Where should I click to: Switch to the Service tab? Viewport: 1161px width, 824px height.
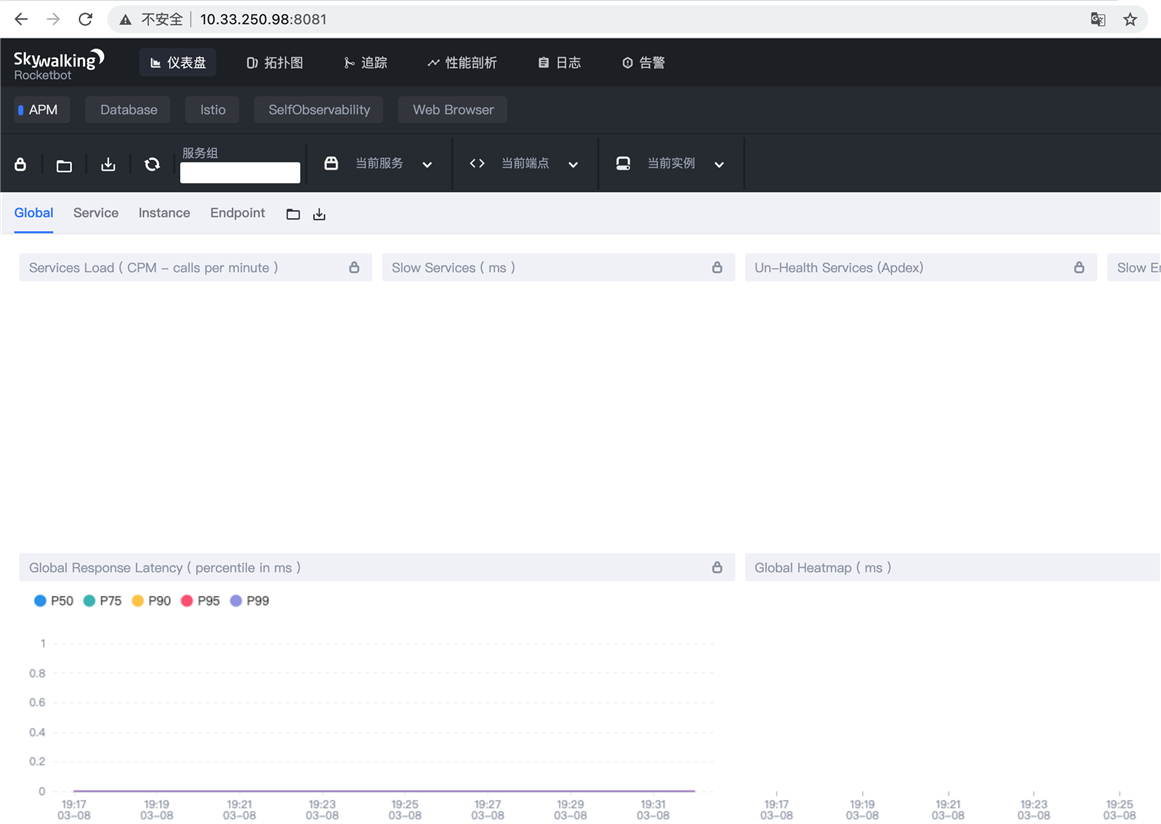tap(96, 213)
